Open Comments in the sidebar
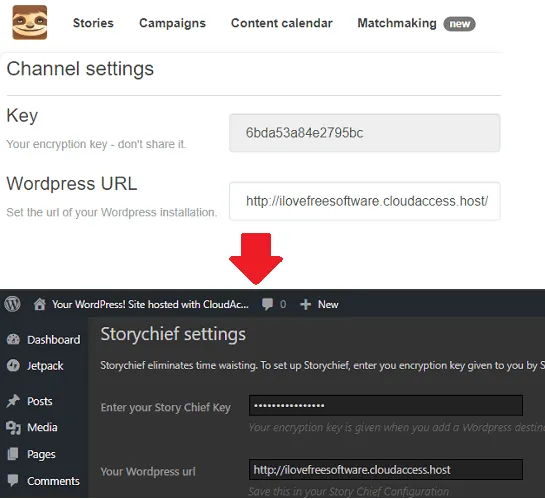This screenshot has height=499, width=545. pos(54,481)
